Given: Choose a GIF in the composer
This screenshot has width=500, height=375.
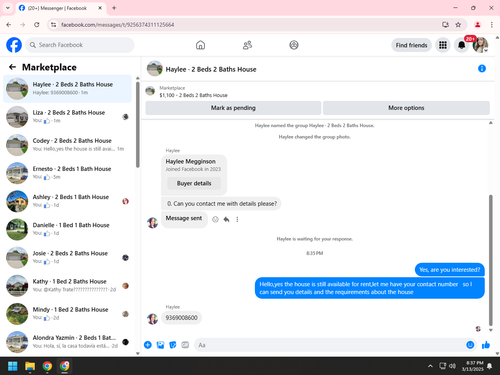Looking at the screenshot, I should pyautogui.click(x=185, y=345).
